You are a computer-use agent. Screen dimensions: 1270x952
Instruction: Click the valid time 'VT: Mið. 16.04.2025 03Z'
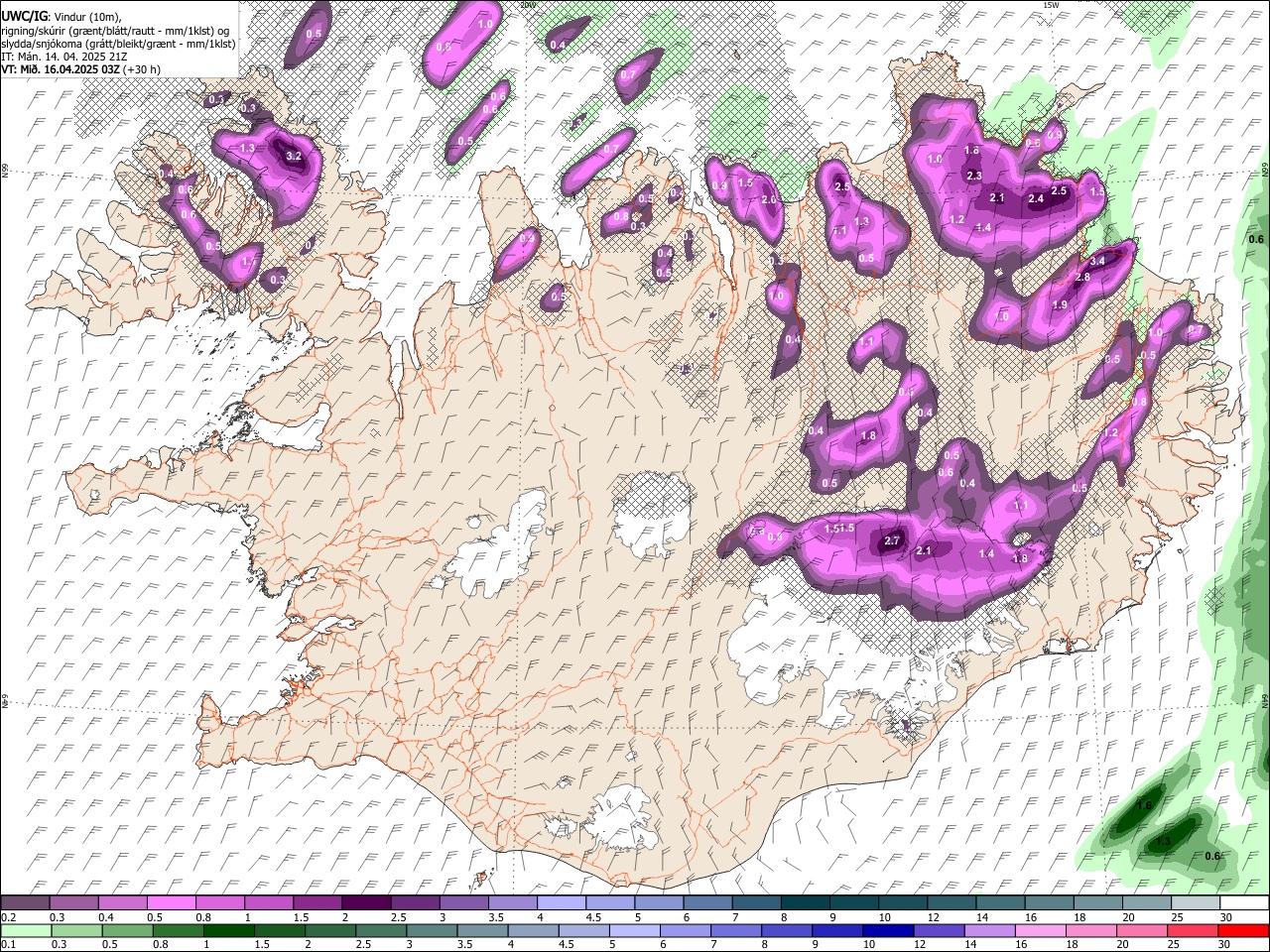tap(61, 69)
